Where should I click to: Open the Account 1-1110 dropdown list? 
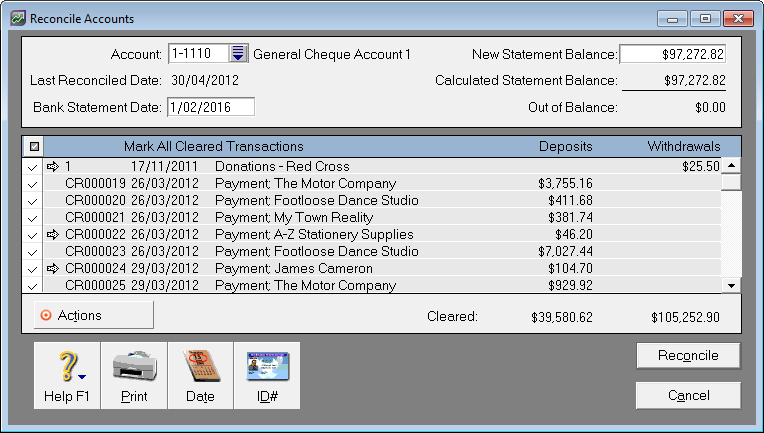click(x=238, y=54)
